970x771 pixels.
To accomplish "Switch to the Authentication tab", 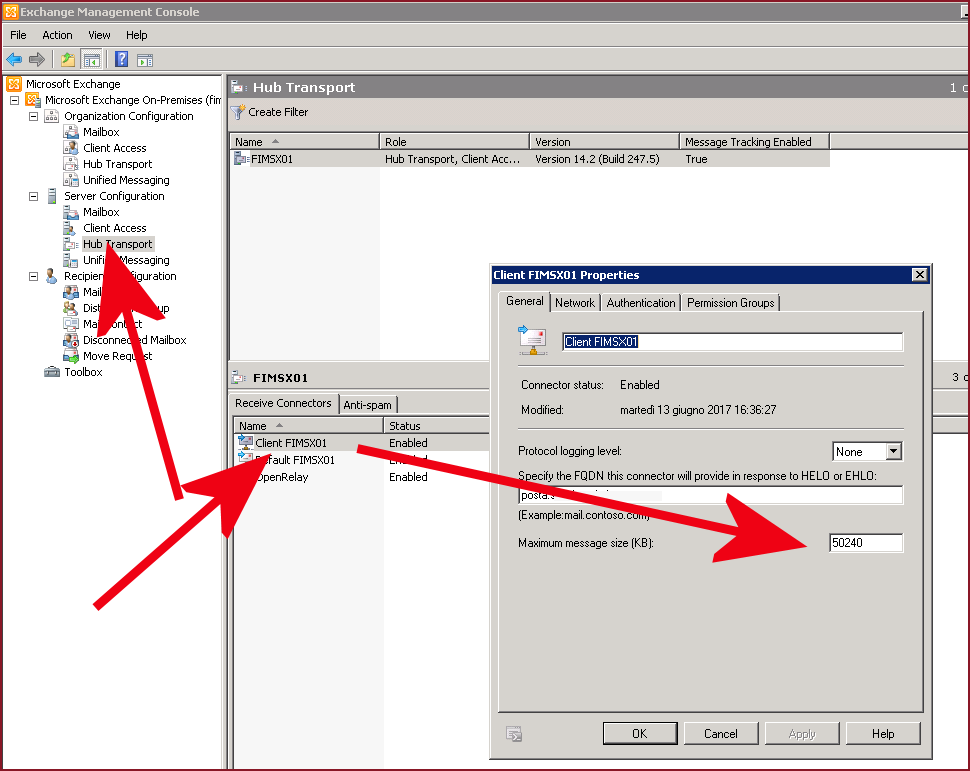I will pyautogui.click(x=641, y=303).
